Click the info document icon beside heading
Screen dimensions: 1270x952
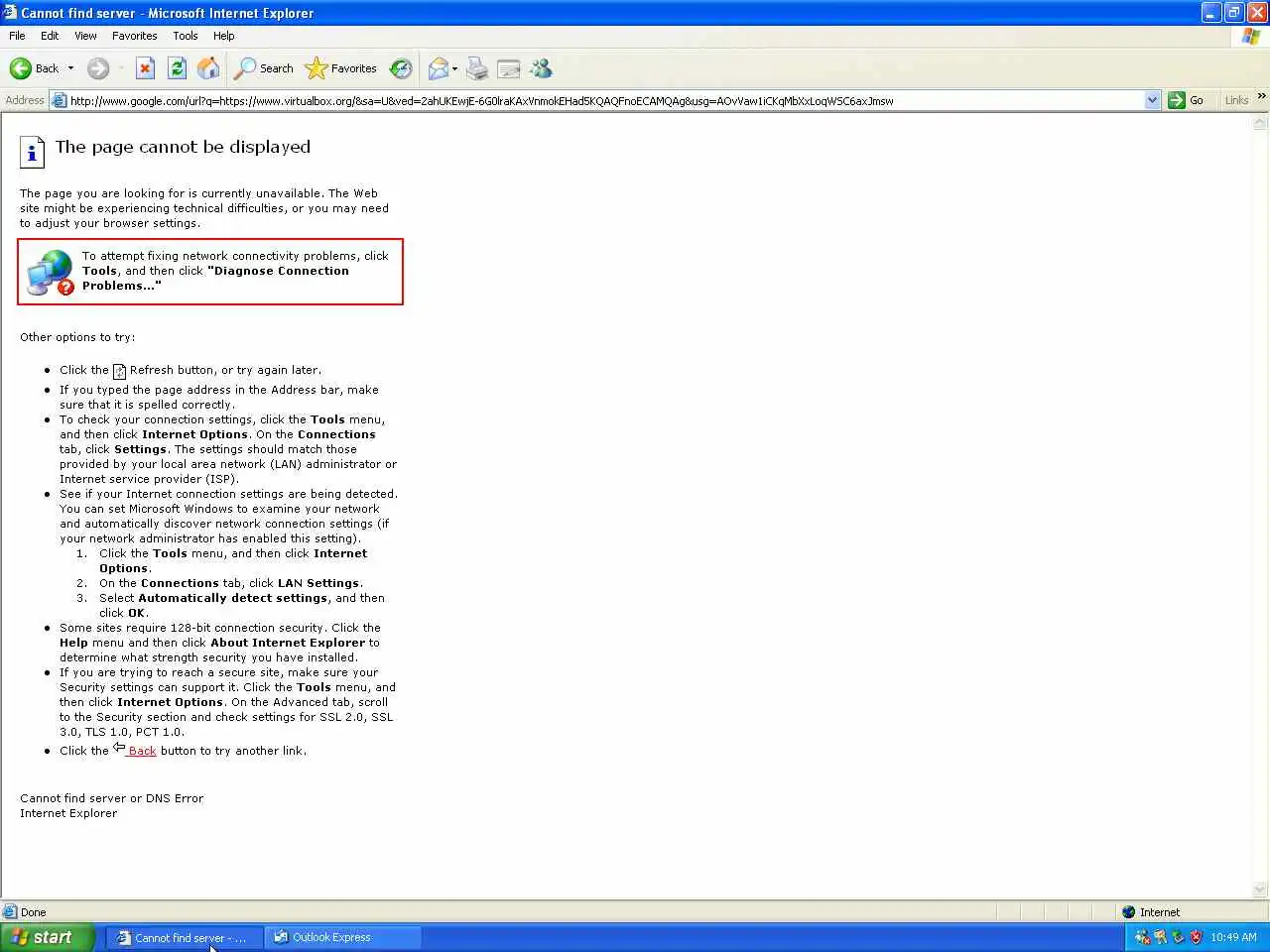(32, 152)
